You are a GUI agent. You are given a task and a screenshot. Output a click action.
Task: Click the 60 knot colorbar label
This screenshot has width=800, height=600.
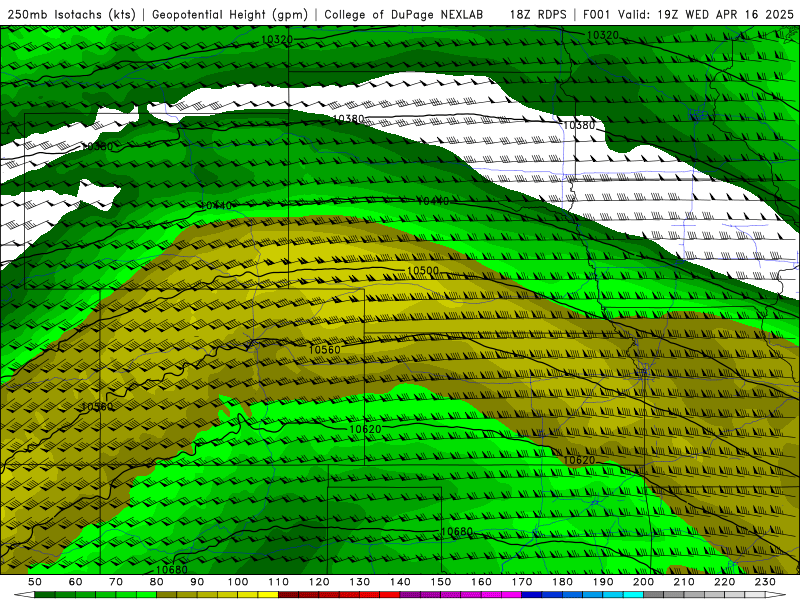[75, 582]
